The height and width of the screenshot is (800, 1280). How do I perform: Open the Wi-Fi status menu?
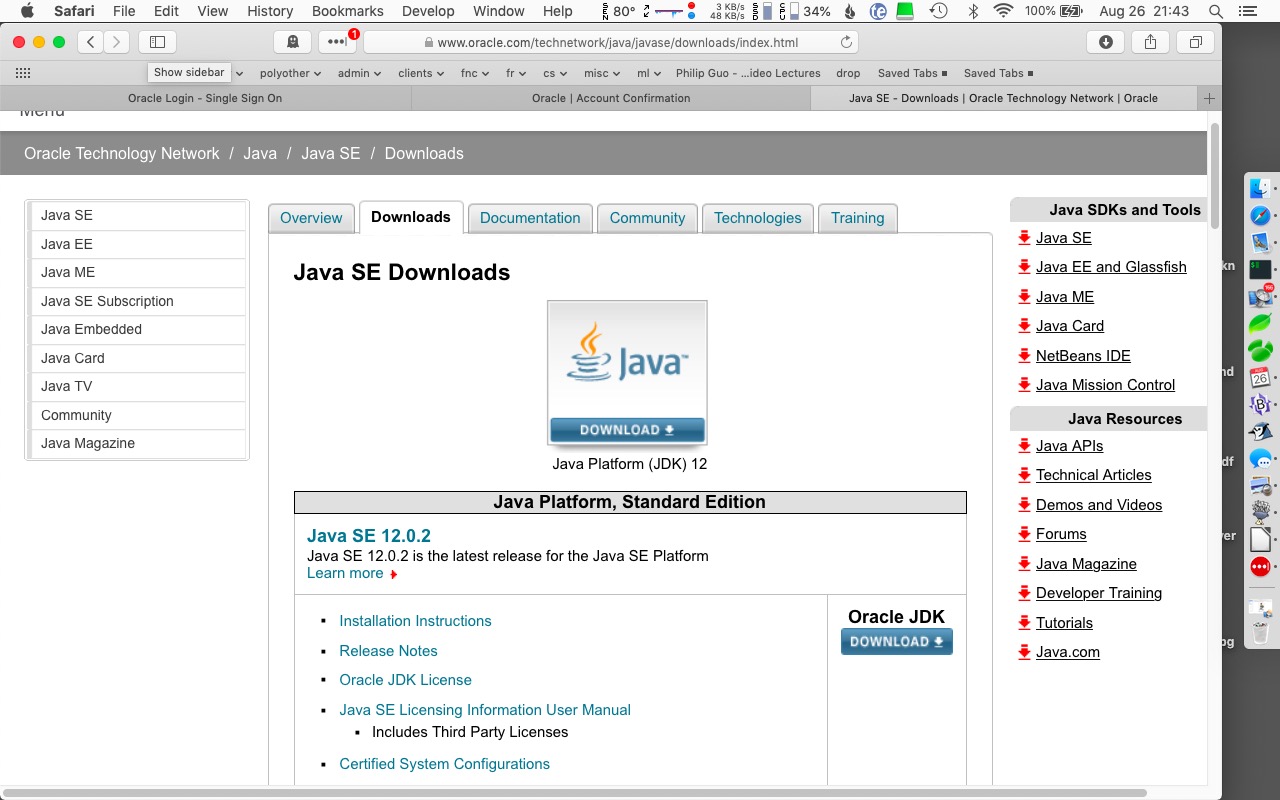[1003, 11]
